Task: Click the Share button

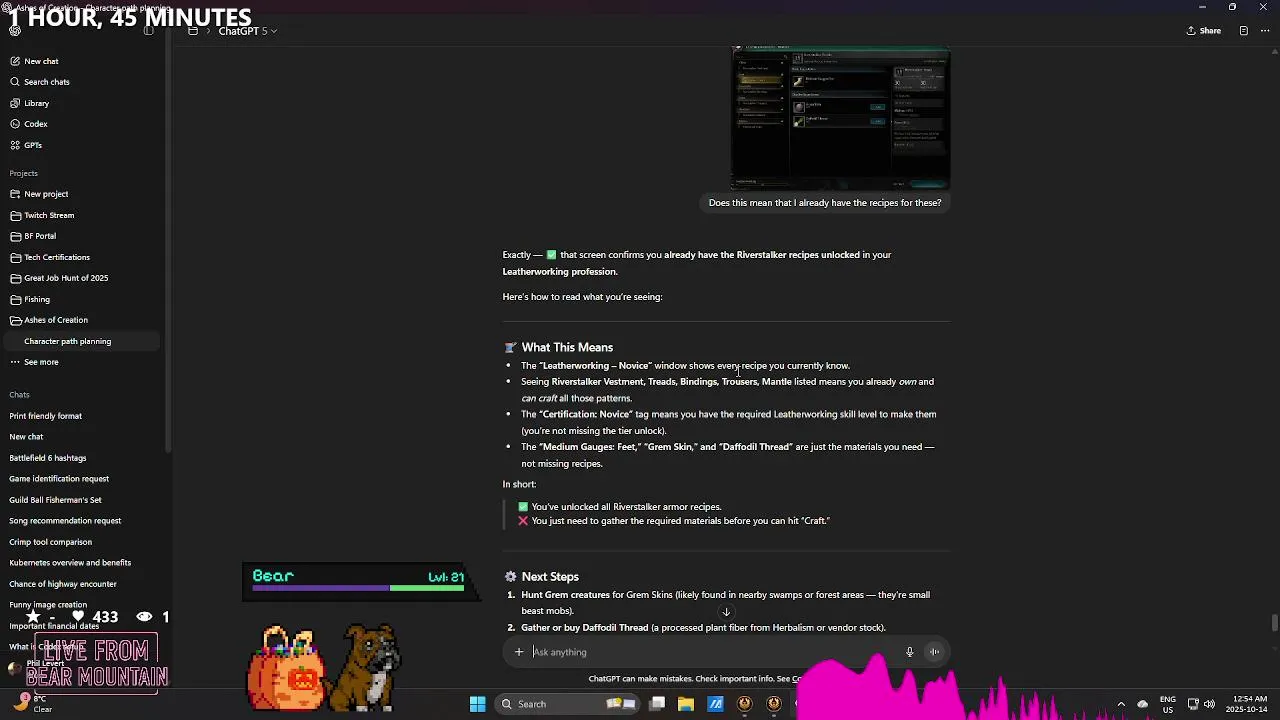Action: (1204, 31)
